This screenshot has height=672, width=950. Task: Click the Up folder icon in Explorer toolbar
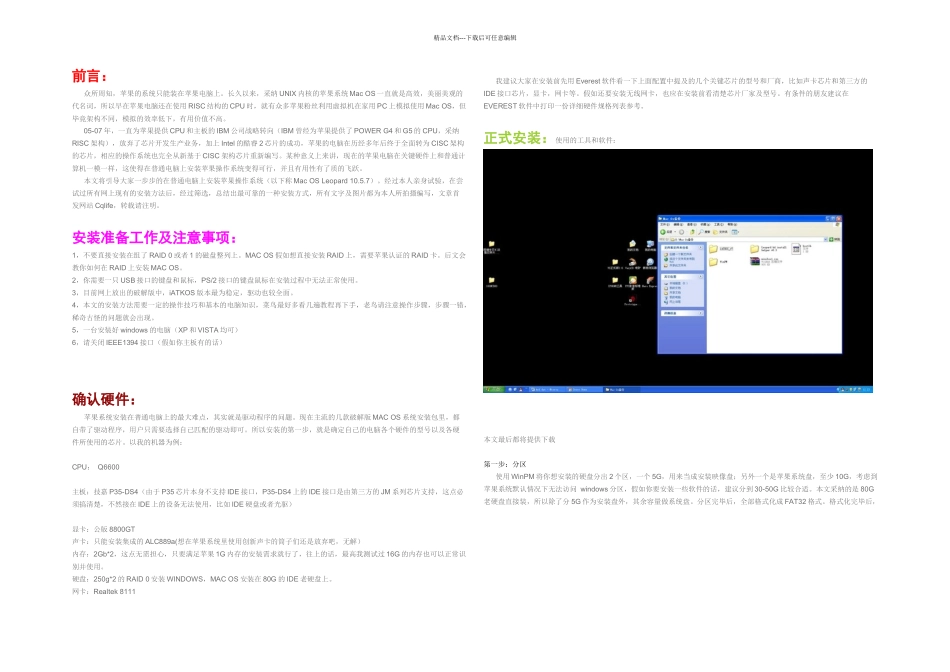[693, 232]
